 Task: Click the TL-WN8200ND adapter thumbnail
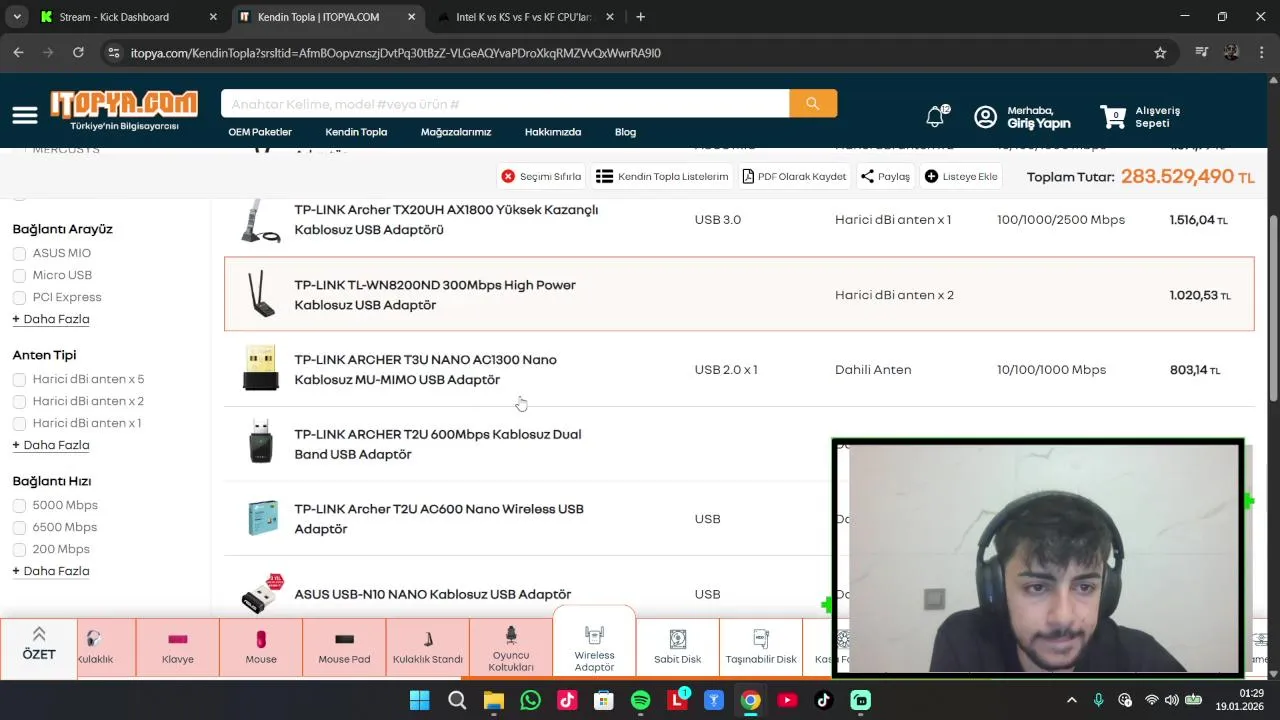pos(261,294)
